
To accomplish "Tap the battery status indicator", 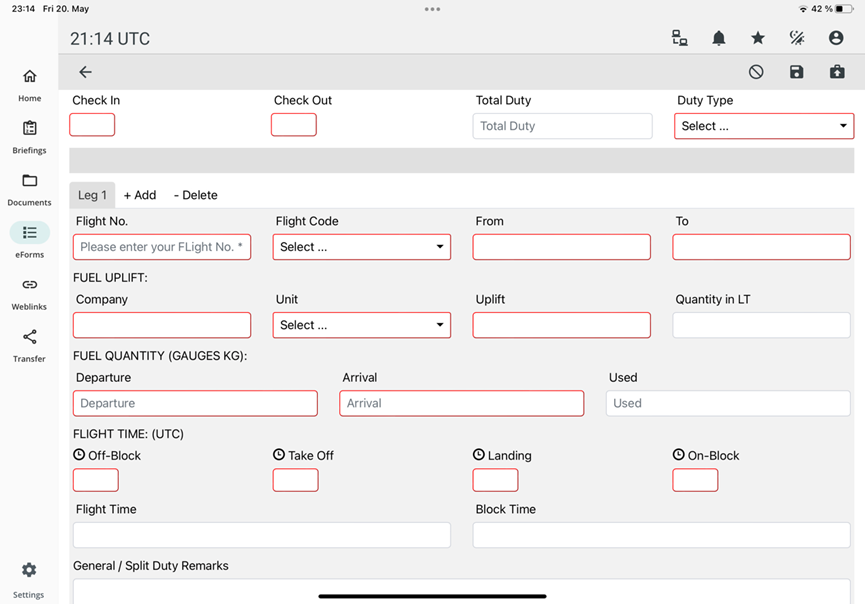I will [844, 9].
